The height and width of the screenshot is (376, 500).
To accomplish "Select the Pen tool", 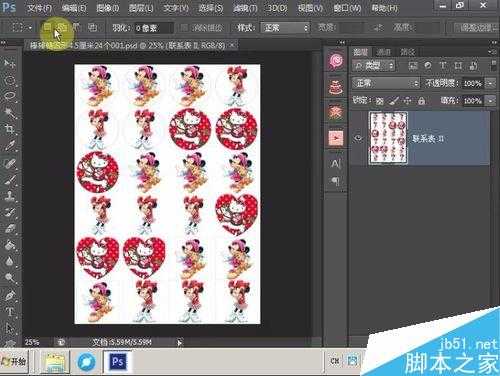I will click(9, 295).
